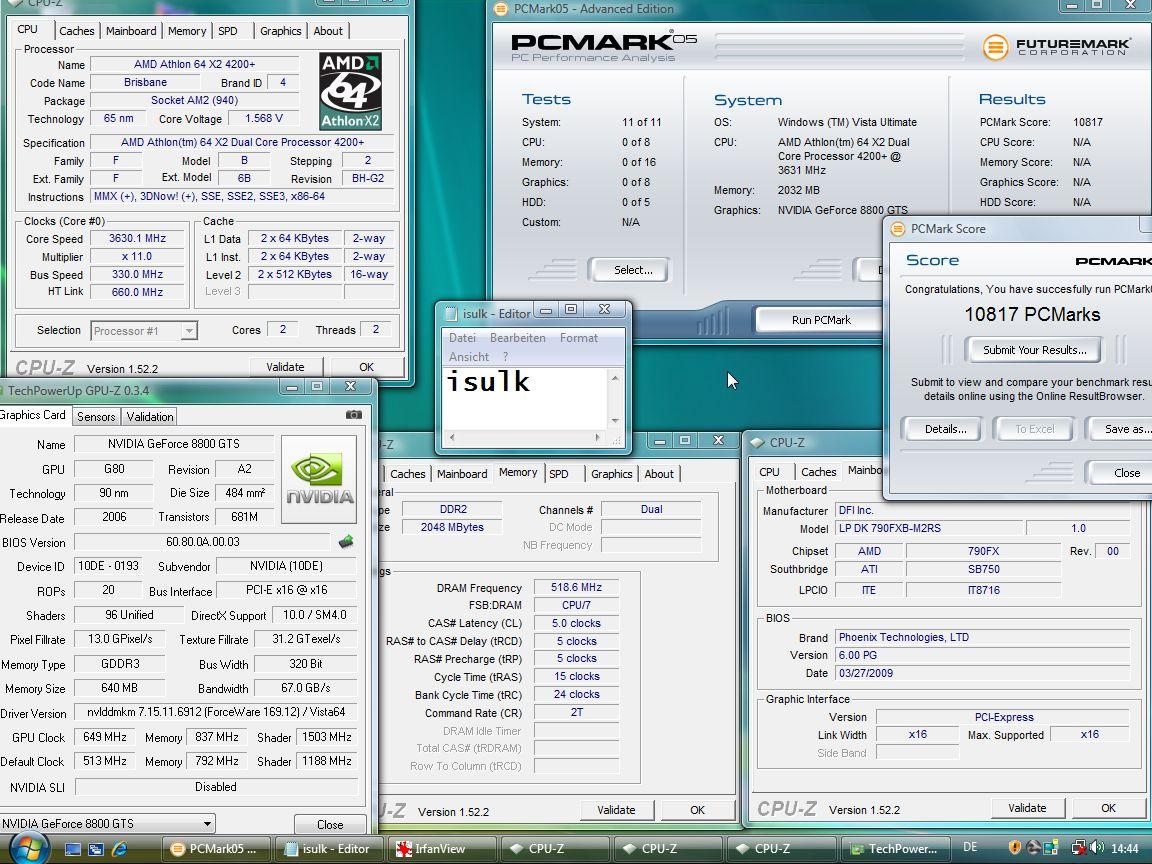This screenshot has height=864, width=1152.
Task: Click the volume icon in system tray
Action: tap(1097, 848)
